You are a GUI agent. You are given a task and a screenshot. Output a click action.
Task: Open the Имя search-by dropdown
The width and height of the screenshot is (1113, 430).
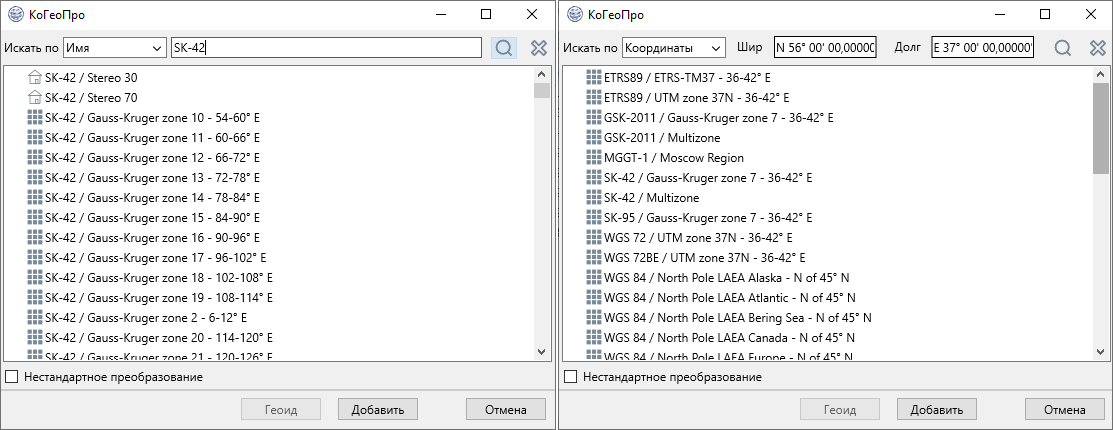tap(115, 48)
